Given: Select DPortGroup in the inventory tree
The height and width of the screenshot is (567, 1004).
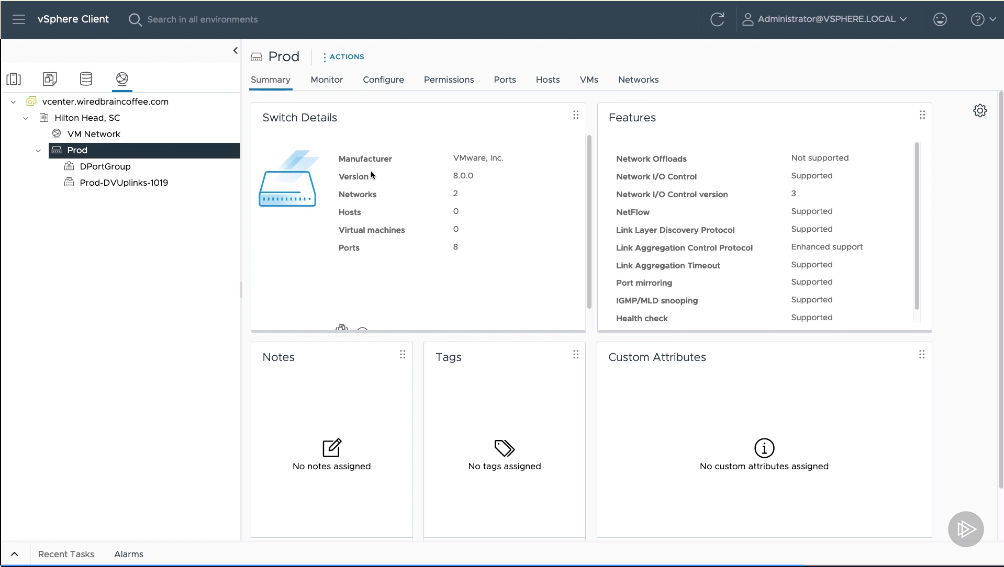Looking at the screenshot, I should click(x=105, y=167).
